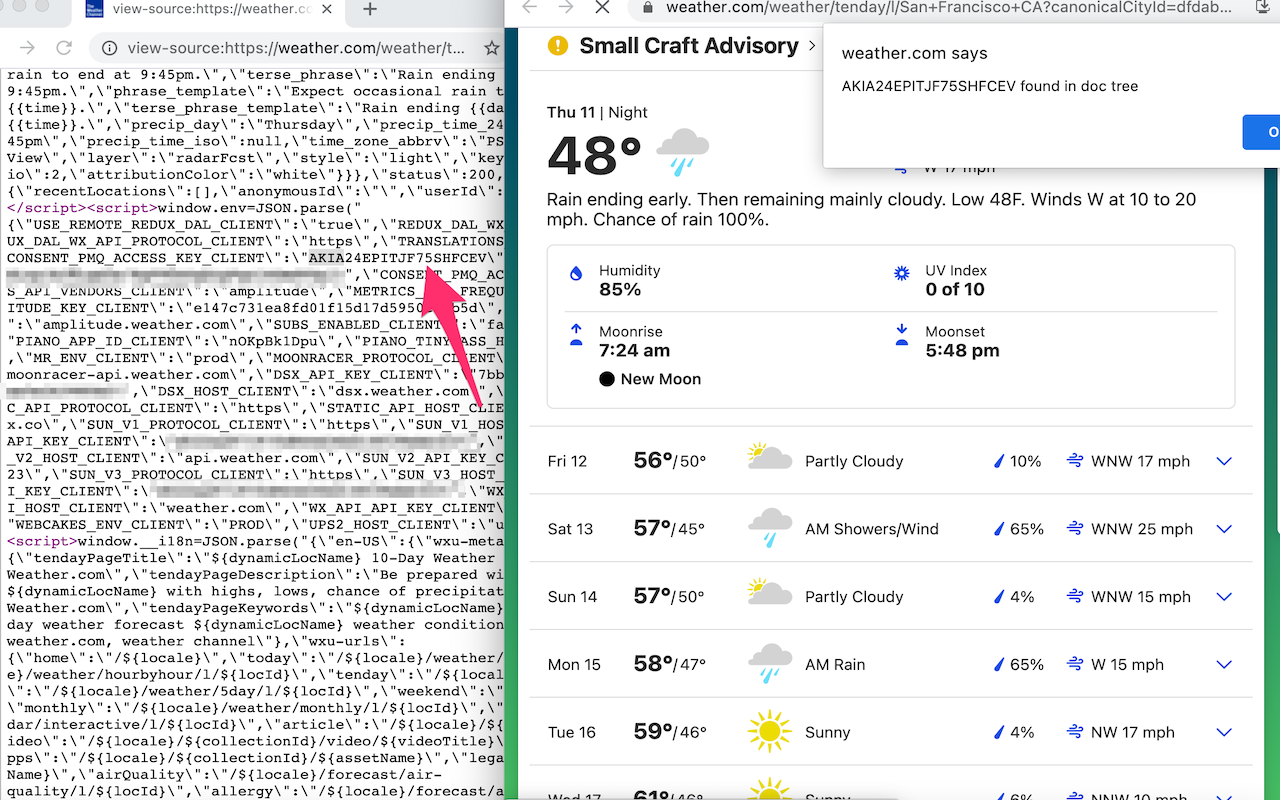Click the 56°/50° temperature on Fri 12
1280x800 pixels.
tap(670, 460)
